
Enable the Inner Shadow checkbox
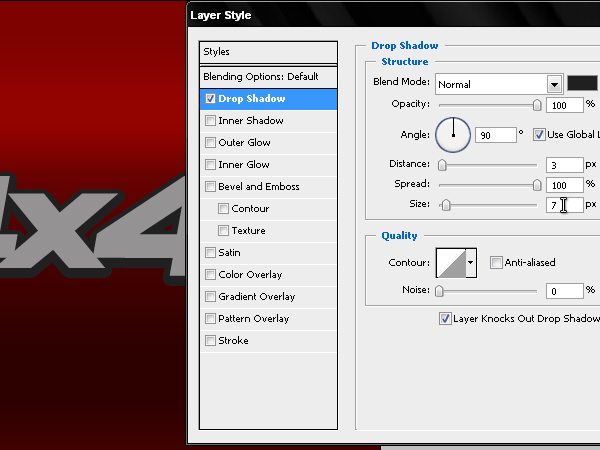210,121
